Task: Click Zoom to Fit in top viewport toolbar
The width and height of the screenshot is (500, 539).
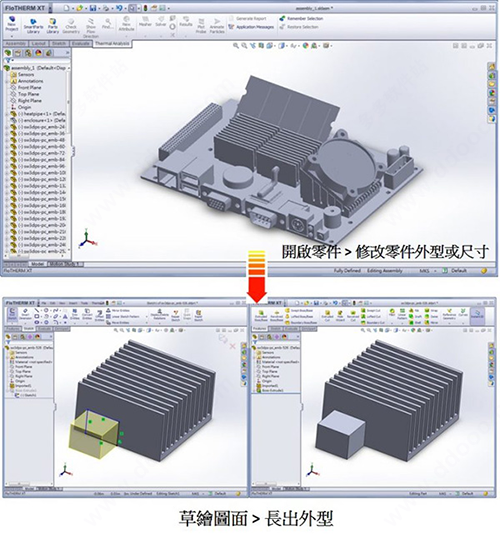Action: click(236, 45)
